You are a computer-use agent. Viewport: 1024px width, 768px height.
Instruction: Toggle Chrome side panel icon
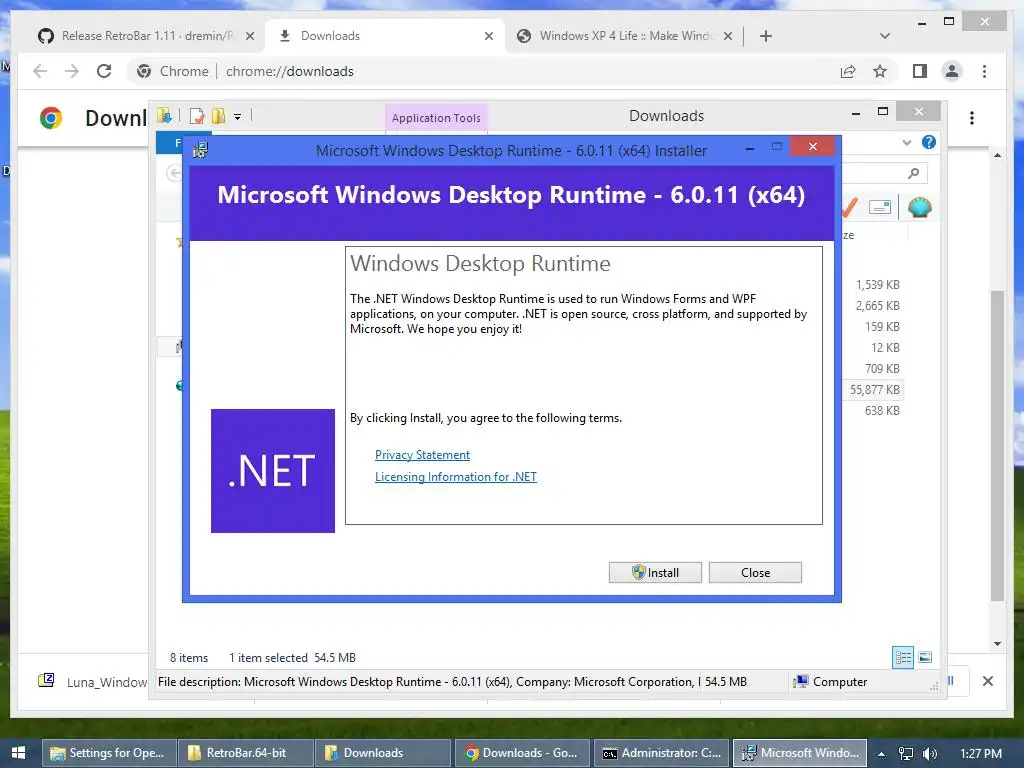coord(920,71)
